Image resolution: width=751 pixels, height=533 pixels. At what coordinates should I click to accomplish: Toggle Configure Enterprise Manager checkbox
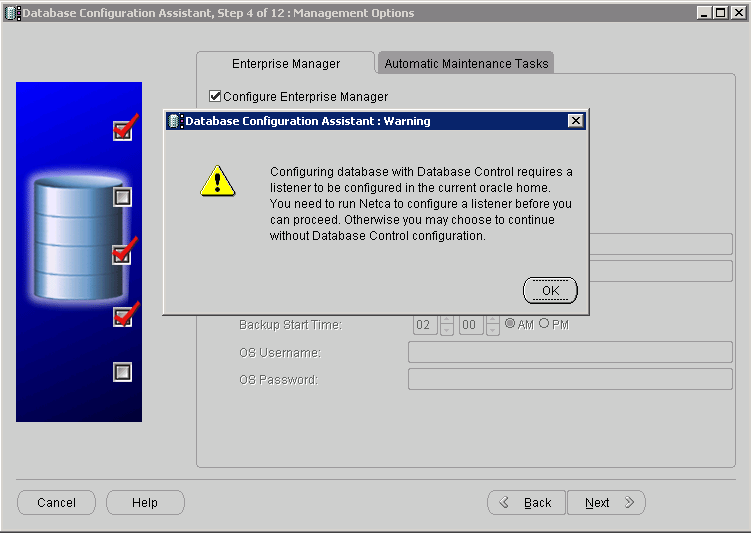coord(215,96)
